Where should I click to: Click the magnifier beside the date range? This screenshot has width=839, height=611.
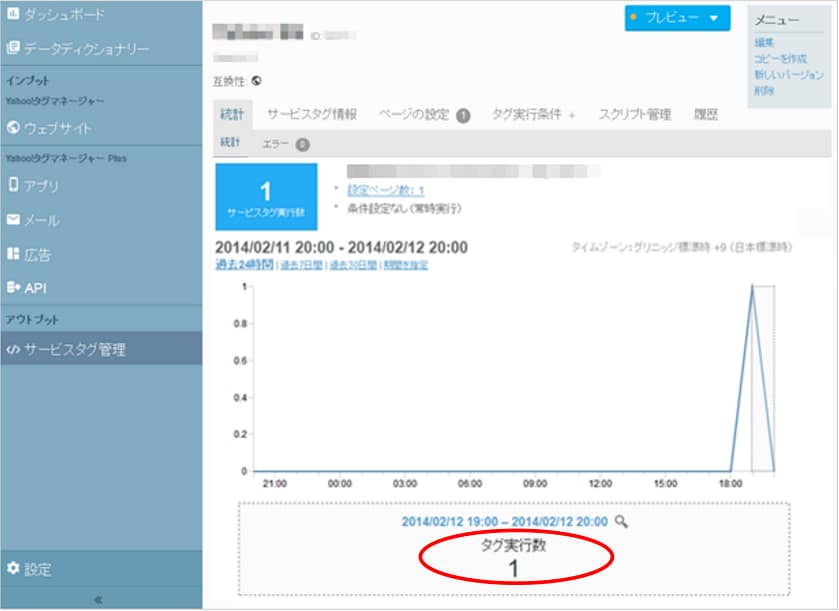[621, 521]
